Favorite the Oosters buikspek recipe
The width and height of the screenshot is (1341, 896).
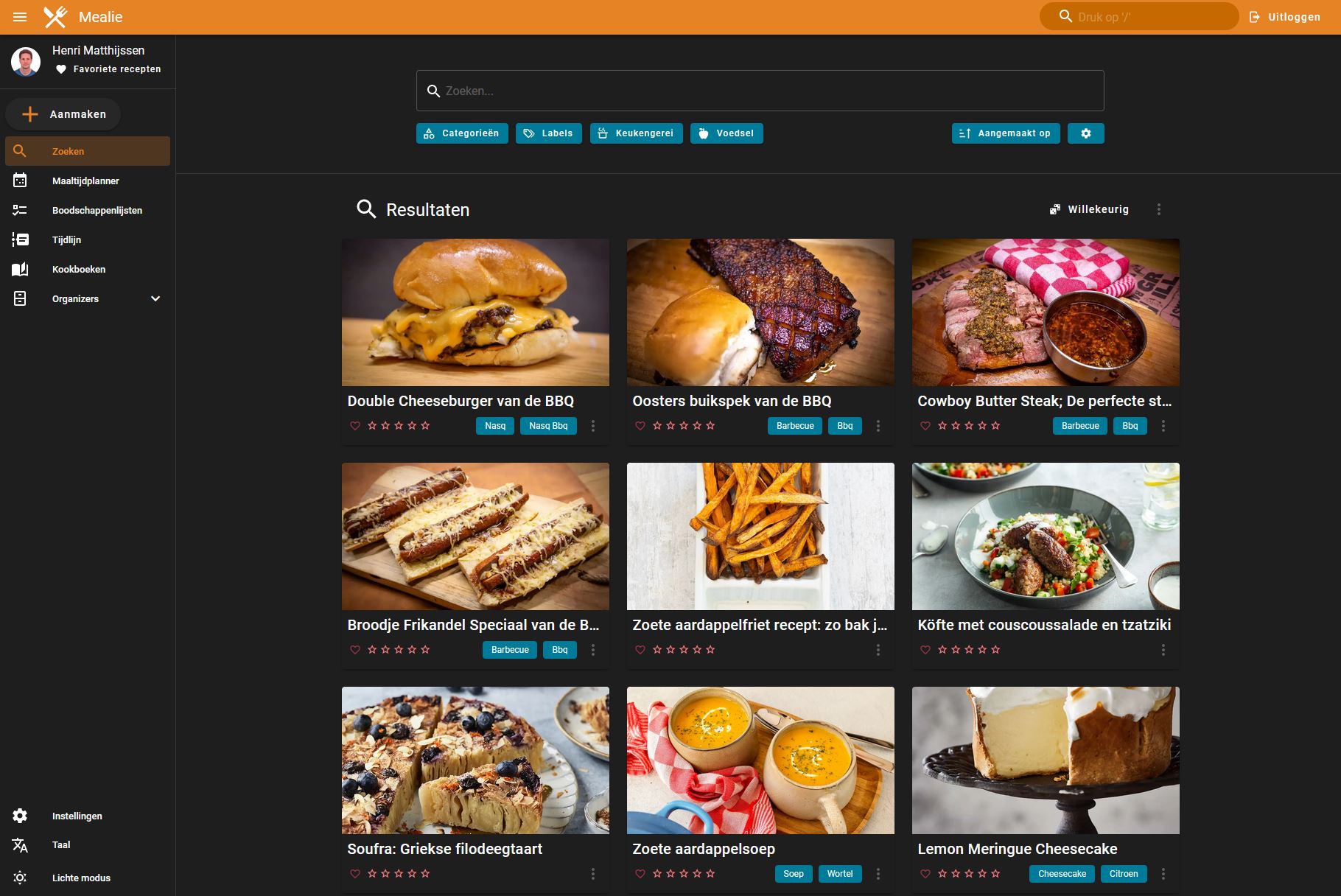[640, 426]
